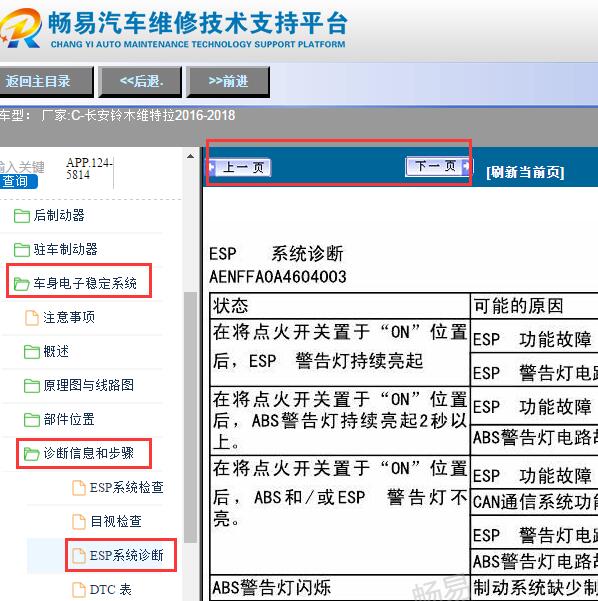The width and height of the screenshot is (598, 601).
Task: Click the 返回主目录 button
Action: coord(45,82)
